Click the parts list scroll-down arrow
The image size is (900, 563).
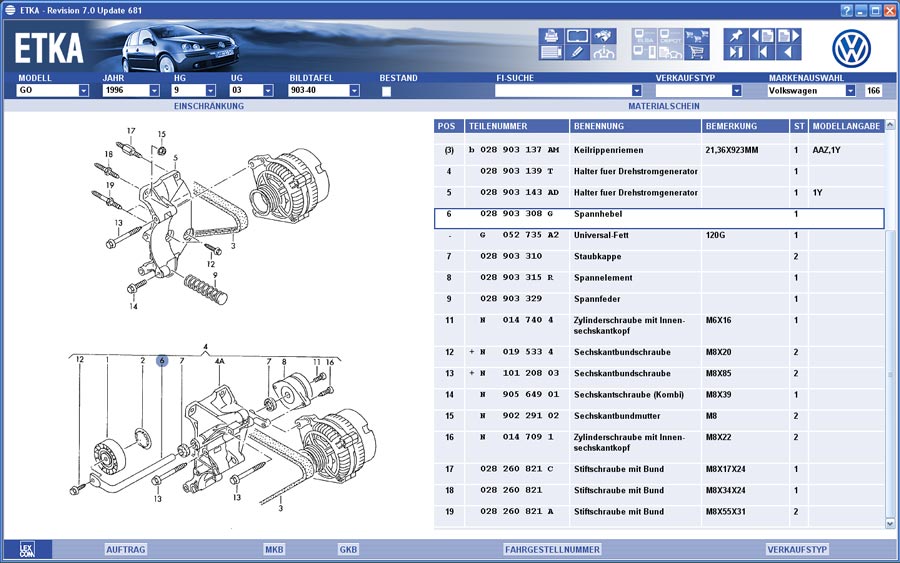890,523
